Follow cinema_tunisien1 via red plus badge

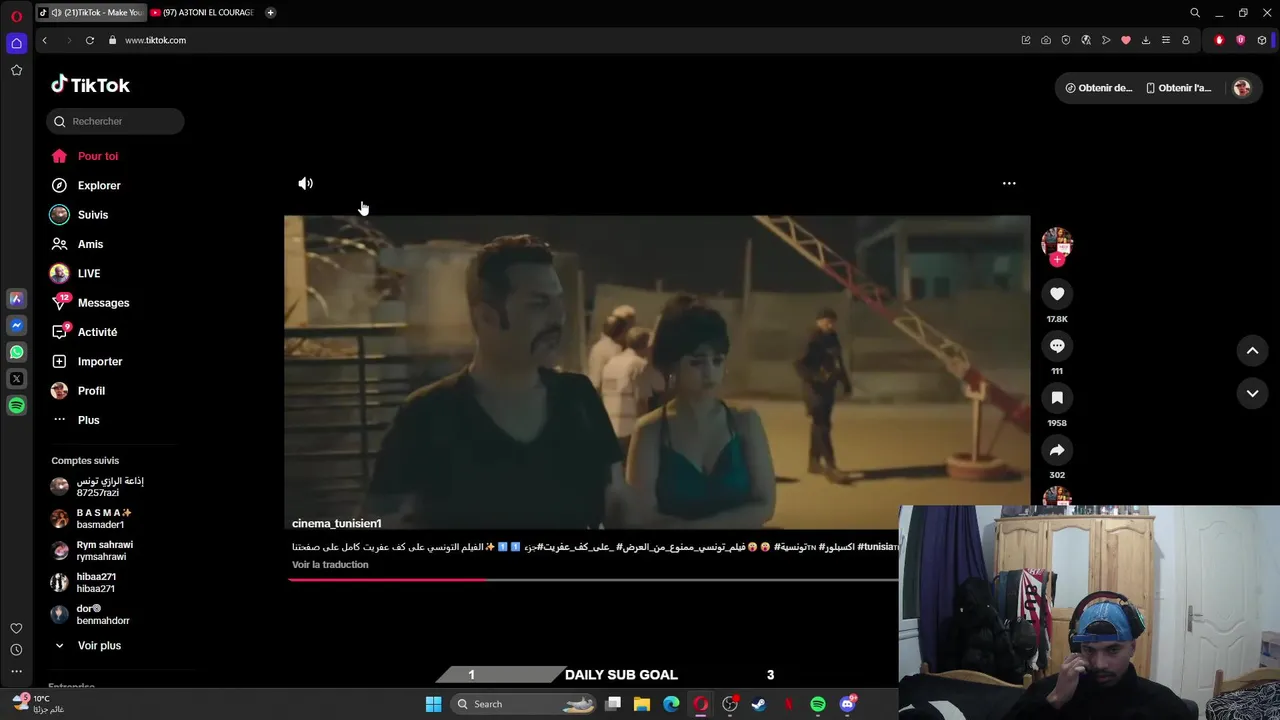point(1057,260)
